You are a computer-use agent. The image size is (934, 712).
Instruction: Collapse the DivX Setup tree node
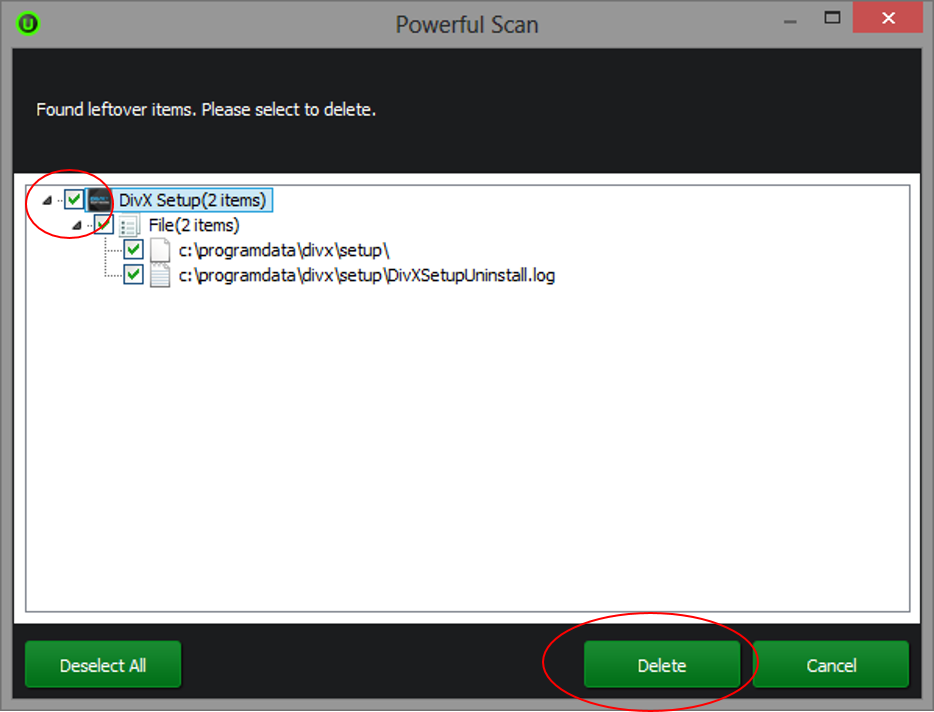pyautogui.click(x=47, y=201)
